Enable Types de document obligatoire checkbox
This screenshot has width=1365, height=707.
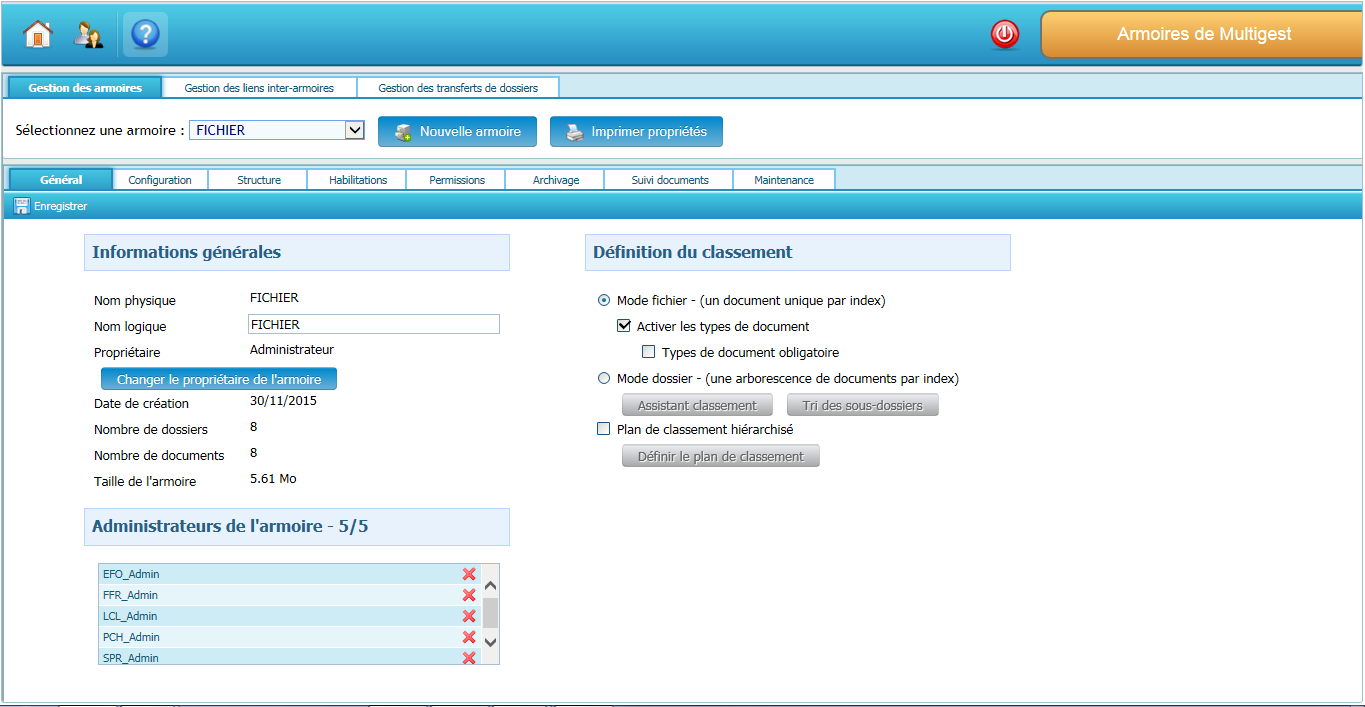(x=648, y=352)
